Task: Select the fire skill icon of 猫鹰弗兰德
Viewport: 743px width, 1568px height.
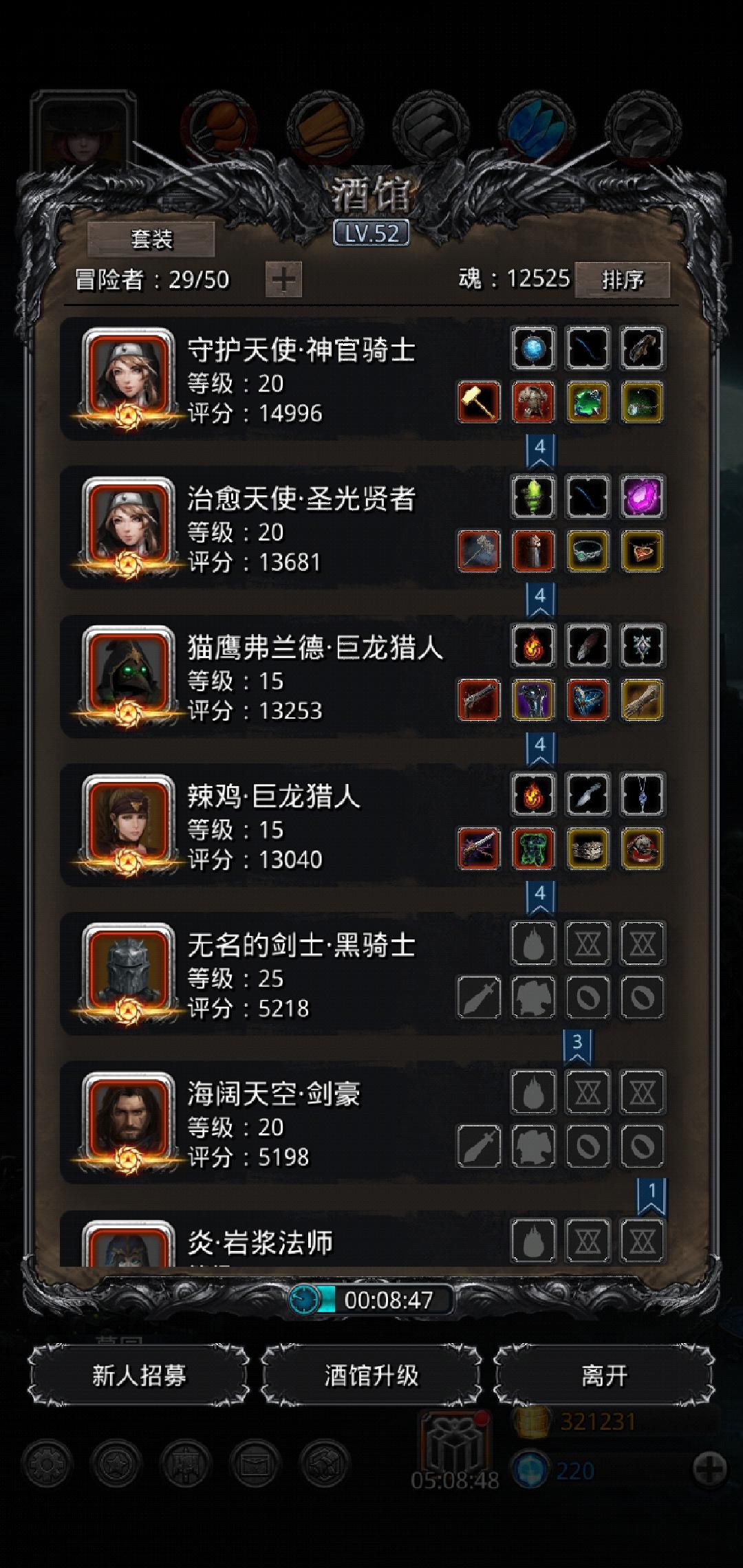Action: point(533,646)
